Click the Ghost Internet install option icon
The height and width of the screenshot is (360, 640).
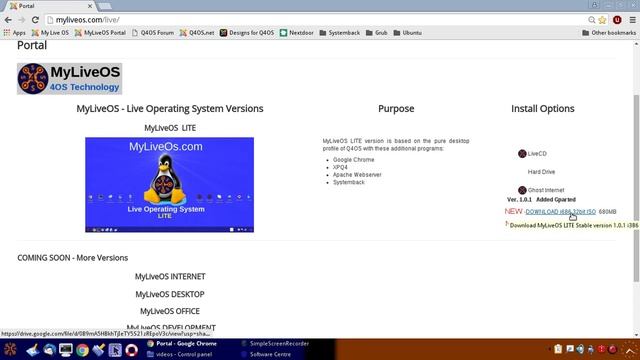pyautogui.click(x=522, y=190)
